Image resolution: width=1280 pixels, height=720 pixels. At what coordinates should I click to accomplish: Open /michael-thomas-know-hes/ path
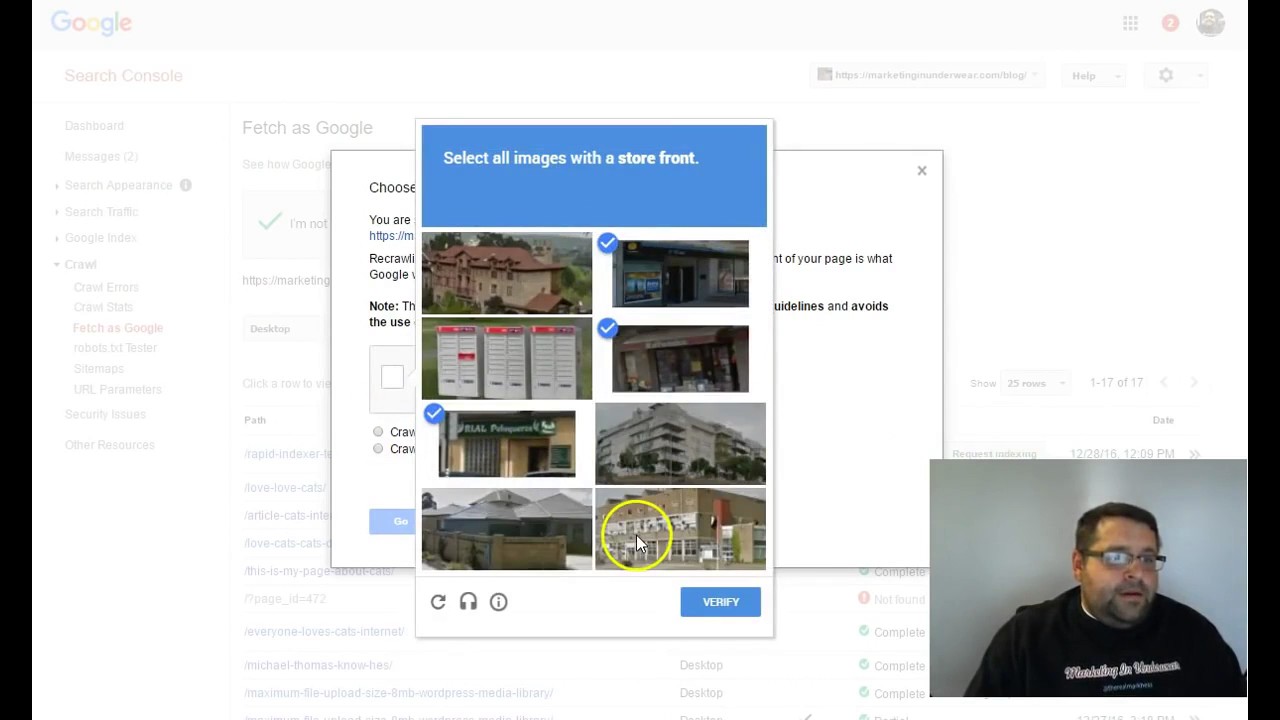coord(318,665)
